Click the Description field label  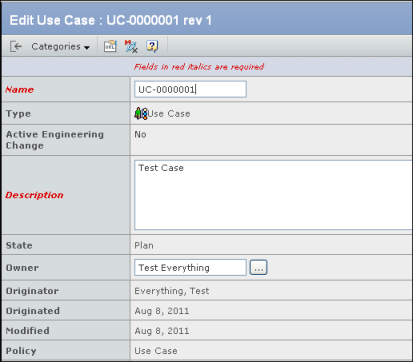[34, 195]
